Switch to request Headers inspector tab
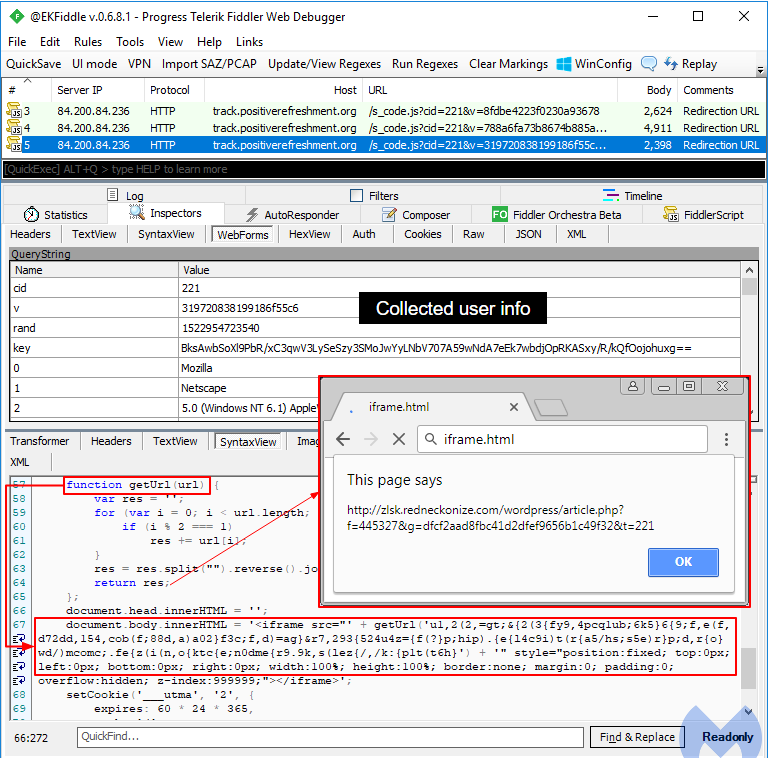The image size is (769, 758). click(x=30, y=234)
